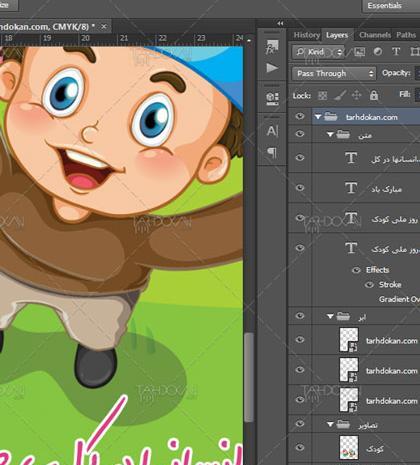Select the متن group name

point(365,135)
